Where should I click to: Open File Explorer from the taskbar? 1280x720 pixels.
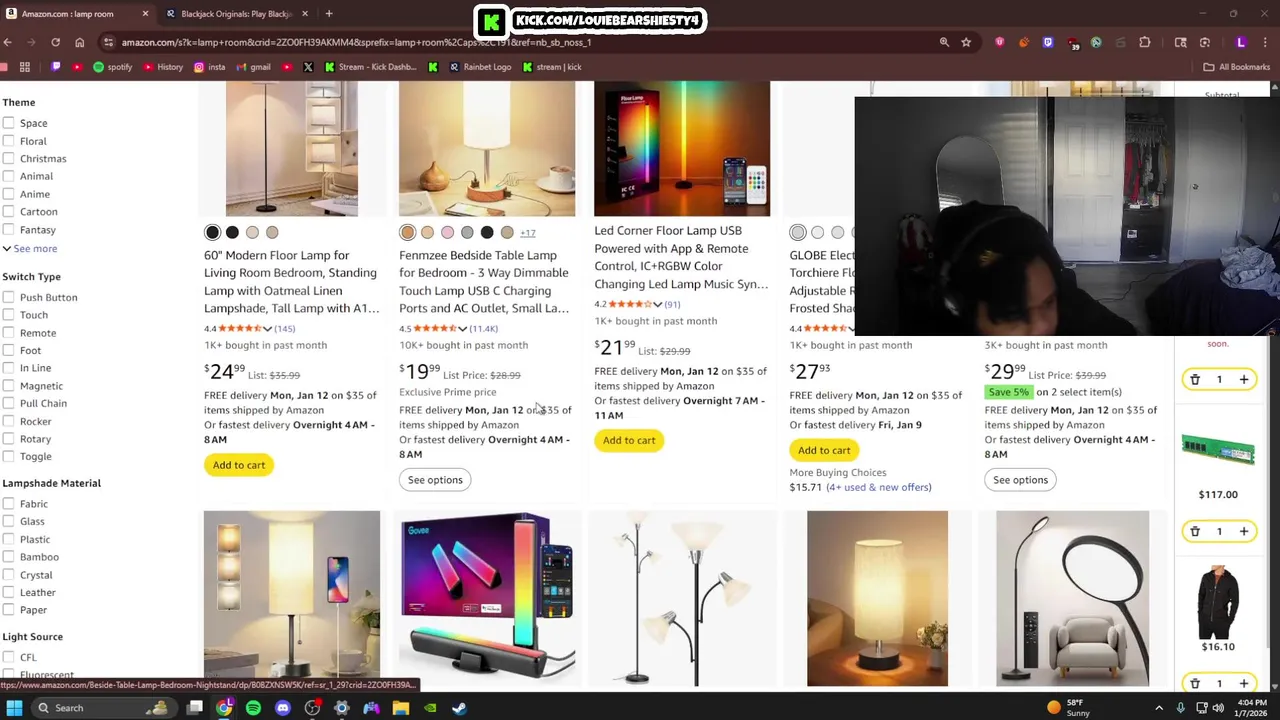[x=400, y=708]
